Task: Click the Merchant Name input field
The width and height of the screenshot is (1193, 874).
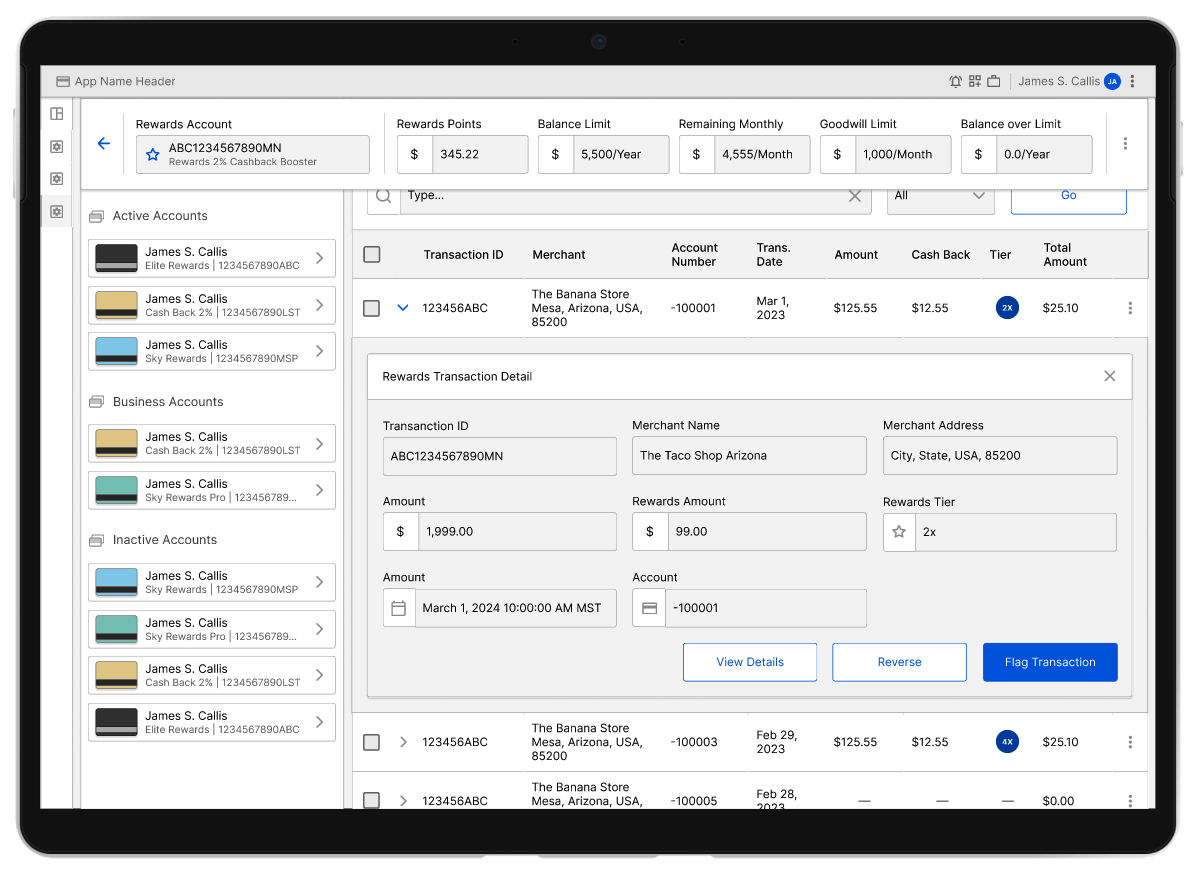Action: coord(749,456)
